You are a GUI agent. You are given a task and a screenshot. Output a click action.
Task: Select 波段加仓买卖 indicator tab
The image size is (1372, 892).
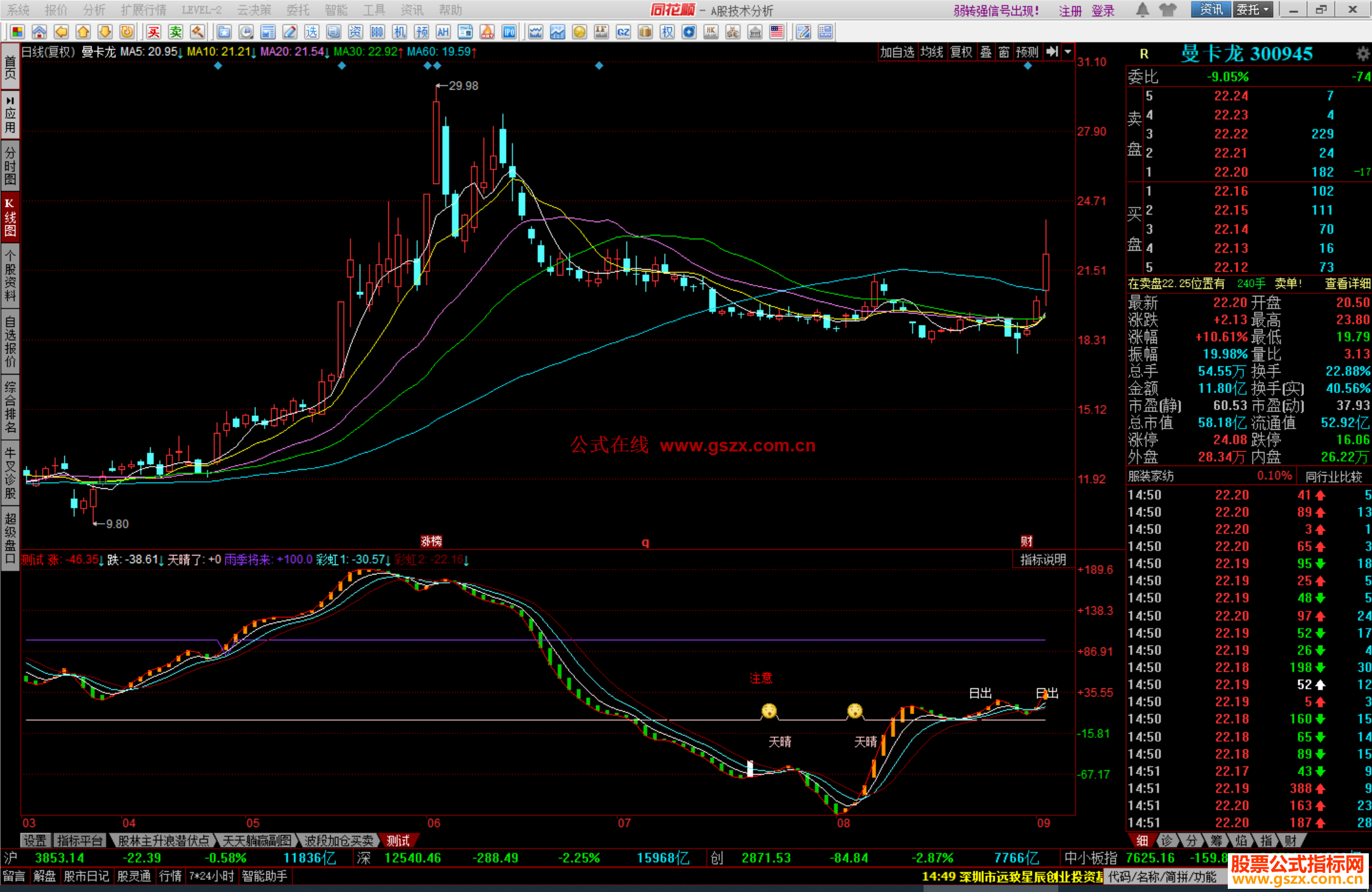pyautogui.click(x=339, y=841)
